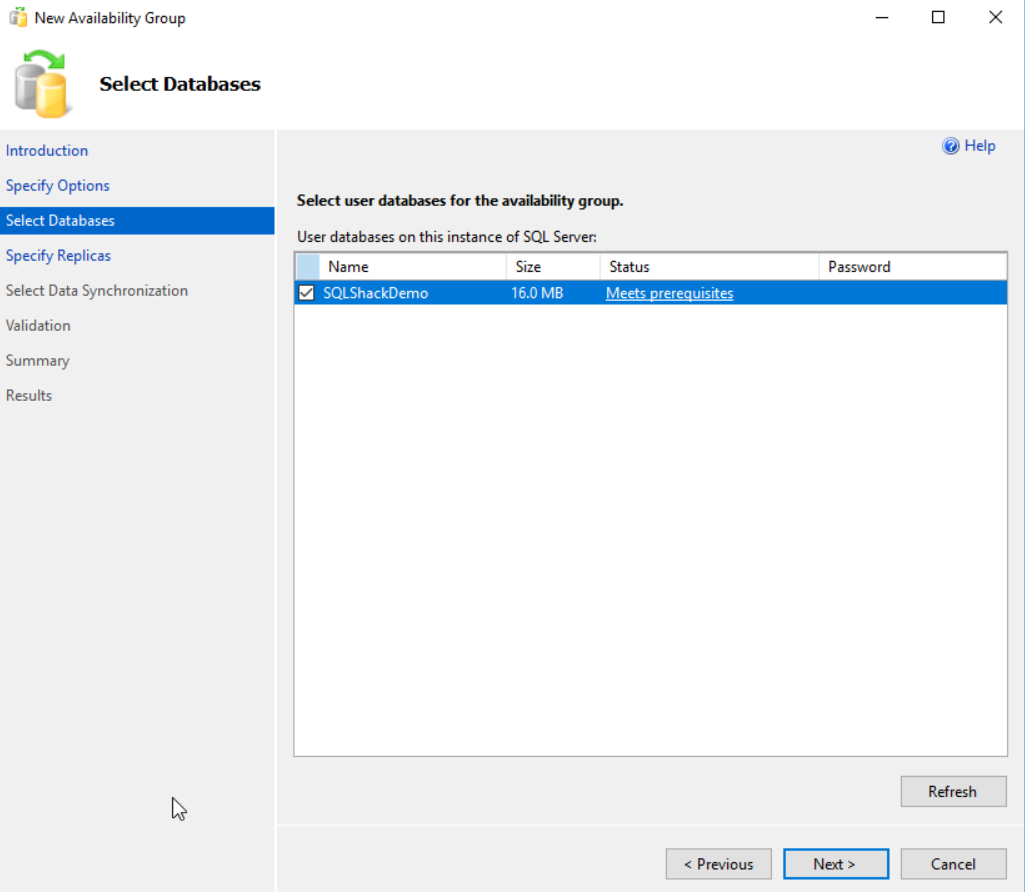Click the New Availability Group title bar icon
1025x892 pixels.
[x=18, y=18]
